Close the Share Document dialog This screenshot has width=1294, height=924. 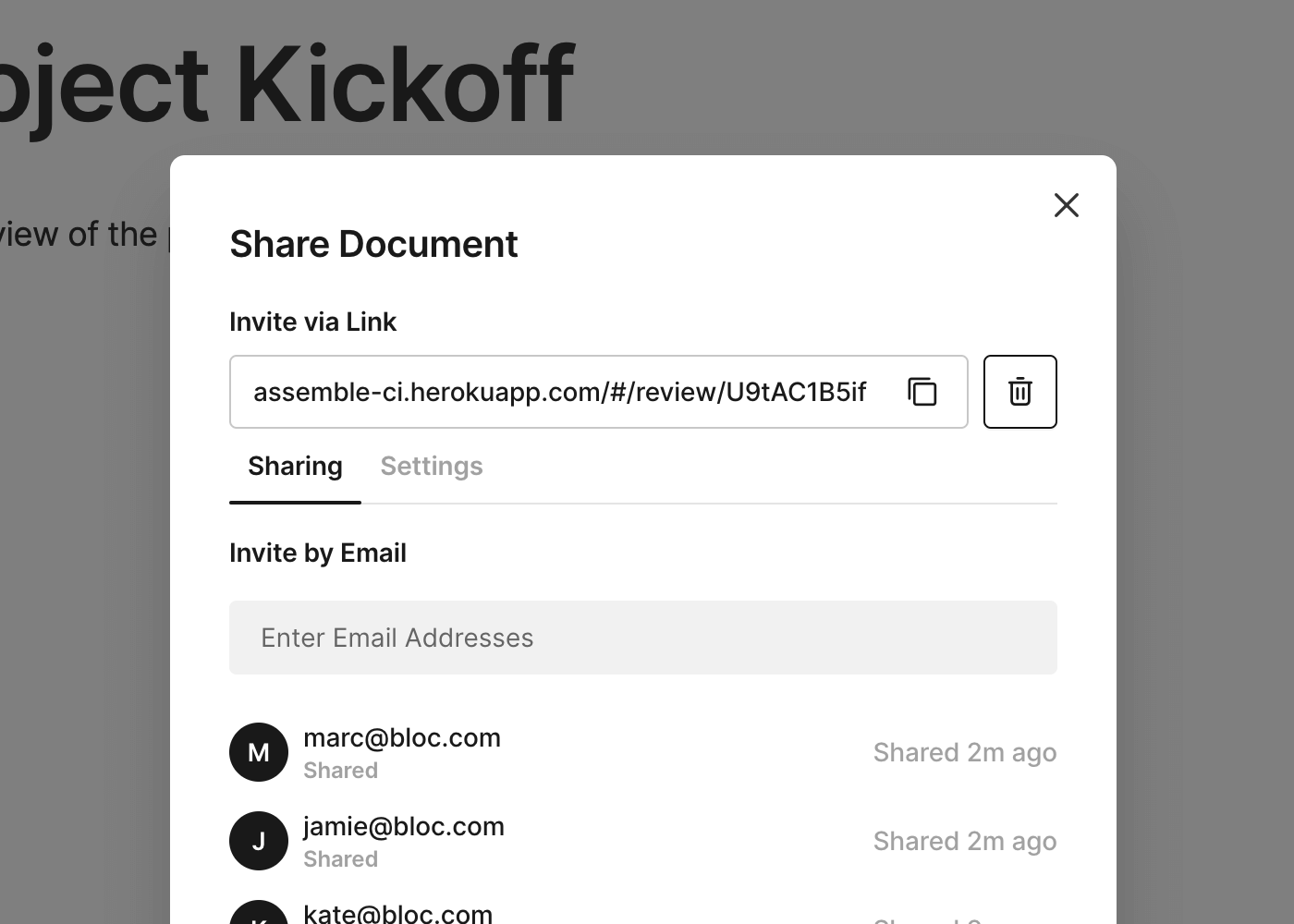(1066, 205)
